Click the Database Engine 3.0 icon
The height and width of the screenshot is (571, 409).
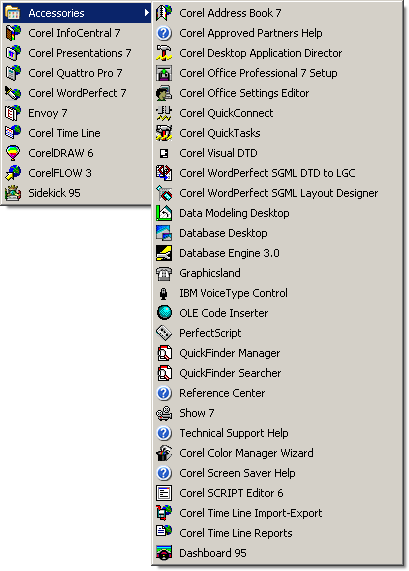164,253
